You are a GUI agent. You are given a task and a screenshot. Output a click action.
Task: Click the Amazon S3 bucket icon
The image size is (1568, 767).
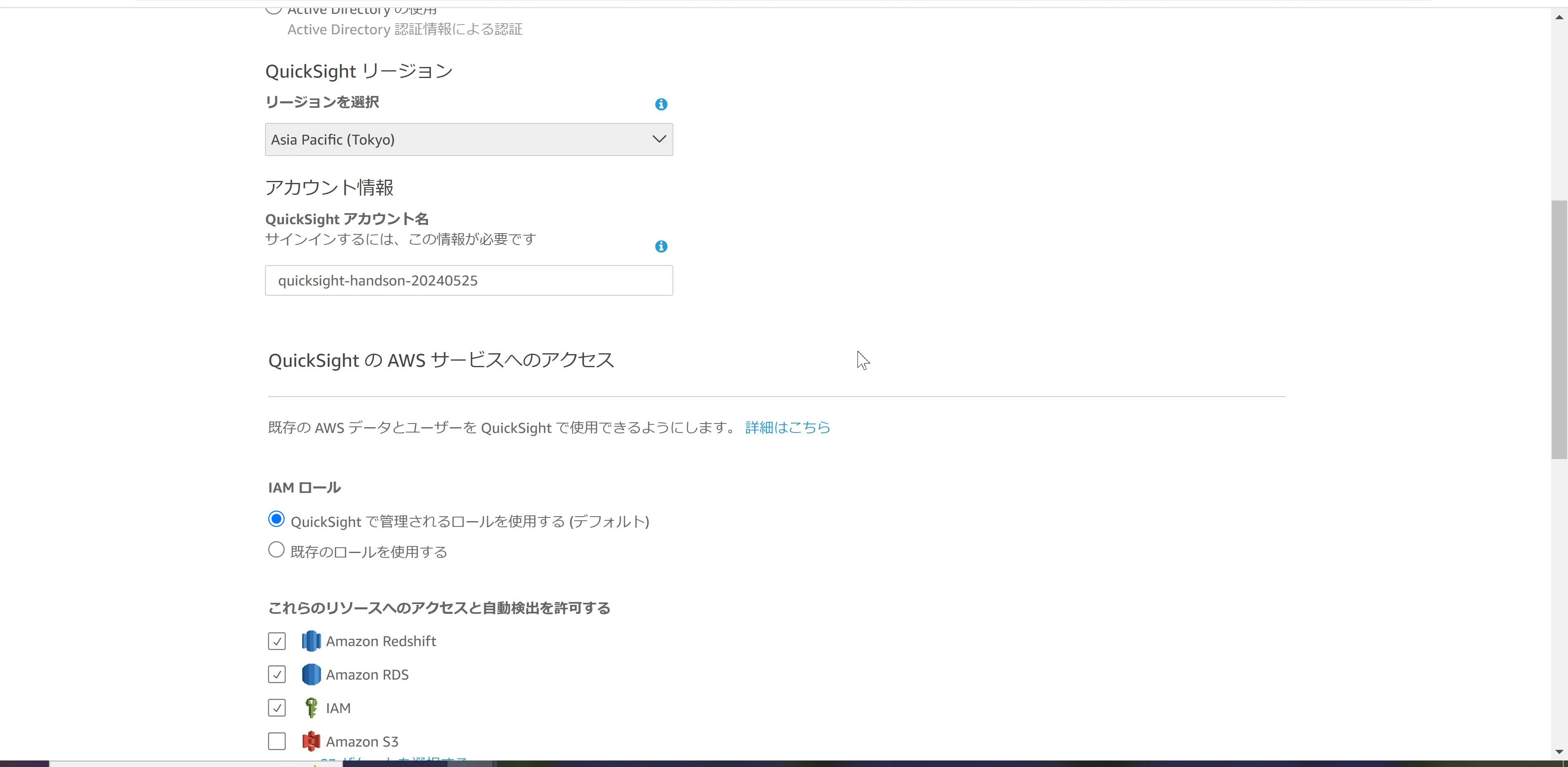pyautogui.click(x=311, y=741)
